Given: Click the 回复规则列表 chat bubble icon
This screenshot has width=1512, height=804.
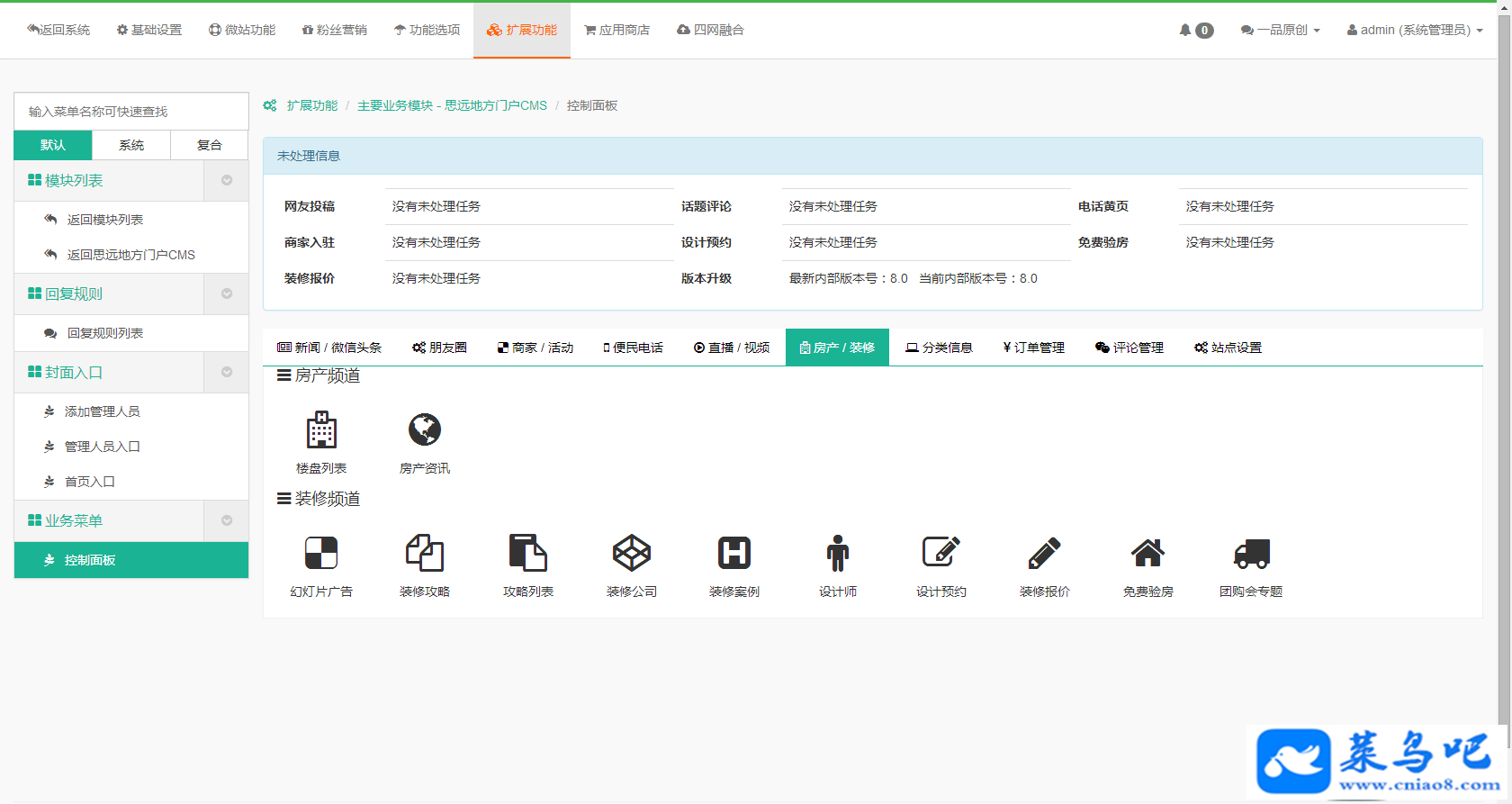Looking at the screenshot, I should pos(50,333).
